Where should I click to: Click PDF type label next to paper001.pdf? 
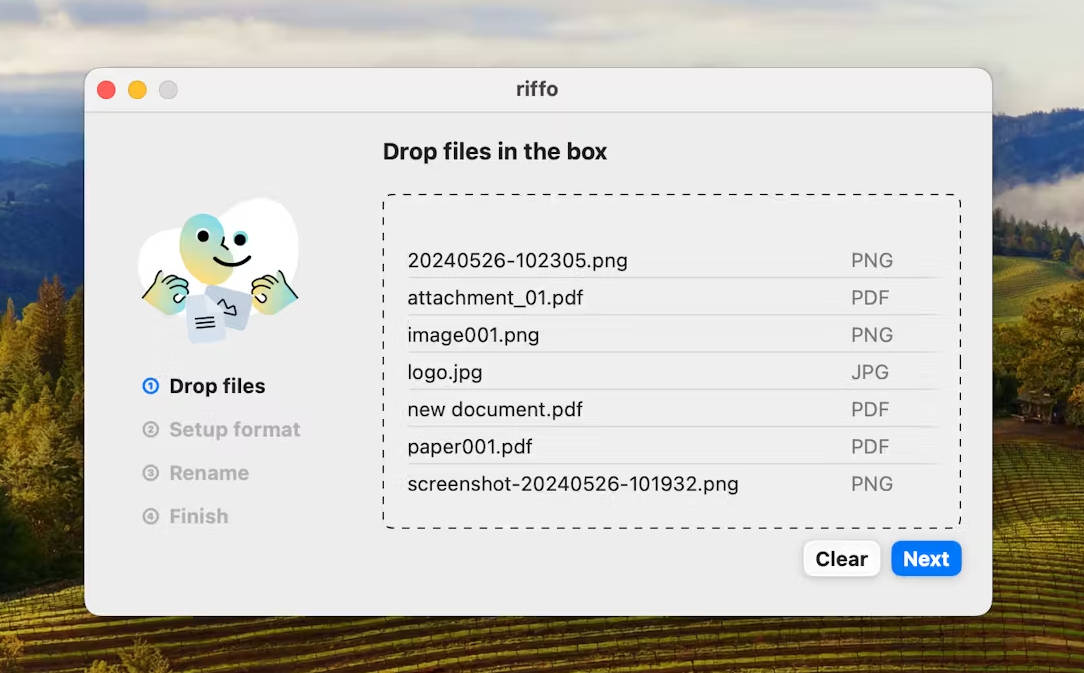click(x=870, y=447)
